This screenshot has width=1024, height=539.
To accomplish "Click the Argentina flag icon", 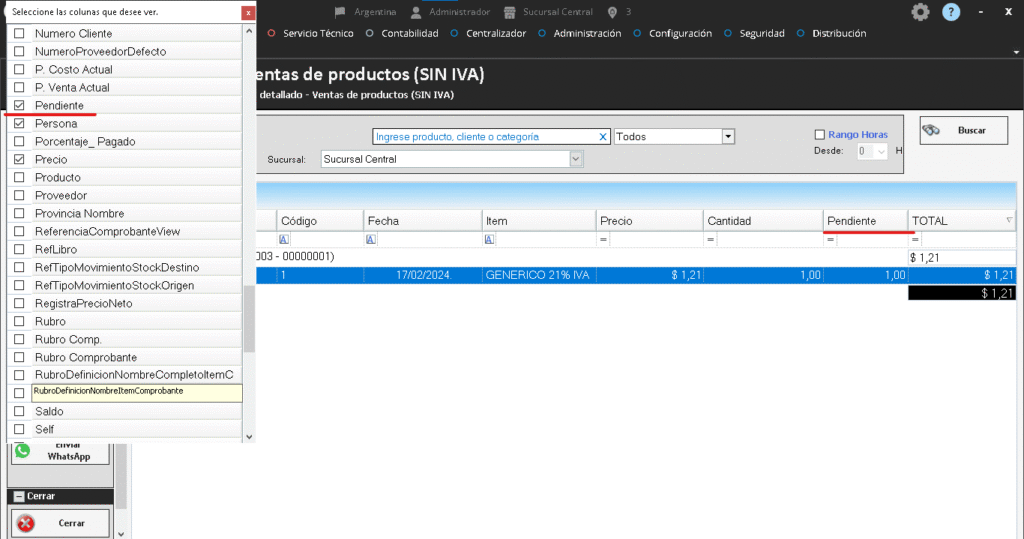I will point(340,12).
